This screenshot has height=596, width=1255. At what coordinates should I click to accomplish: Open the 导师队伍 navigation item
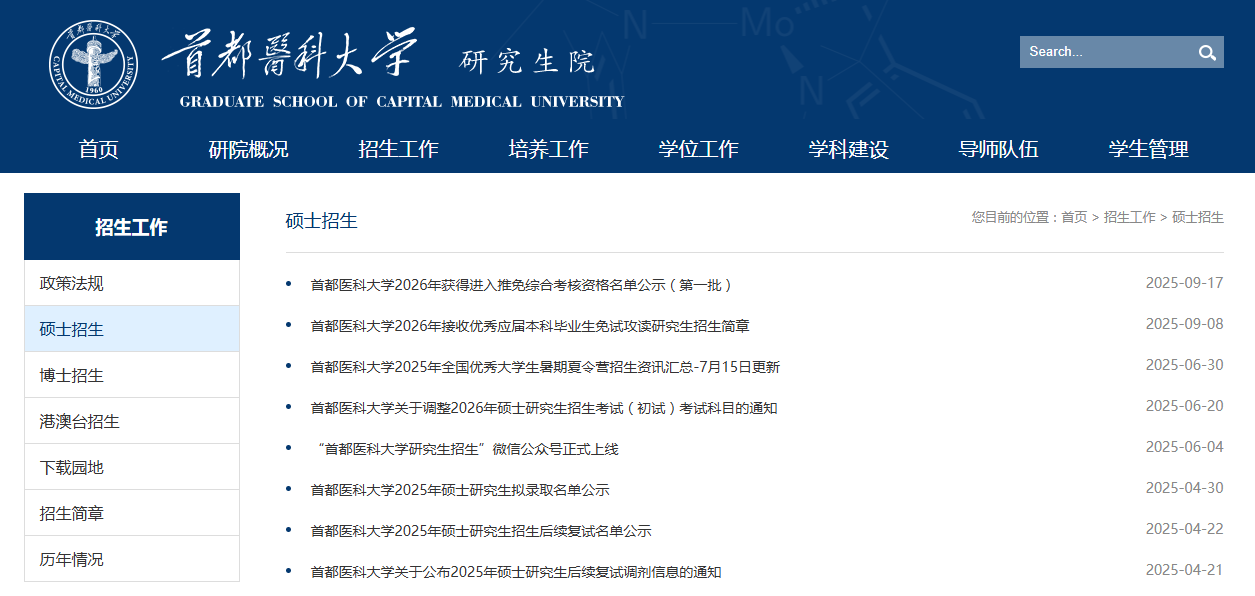[x=998, y=149]
